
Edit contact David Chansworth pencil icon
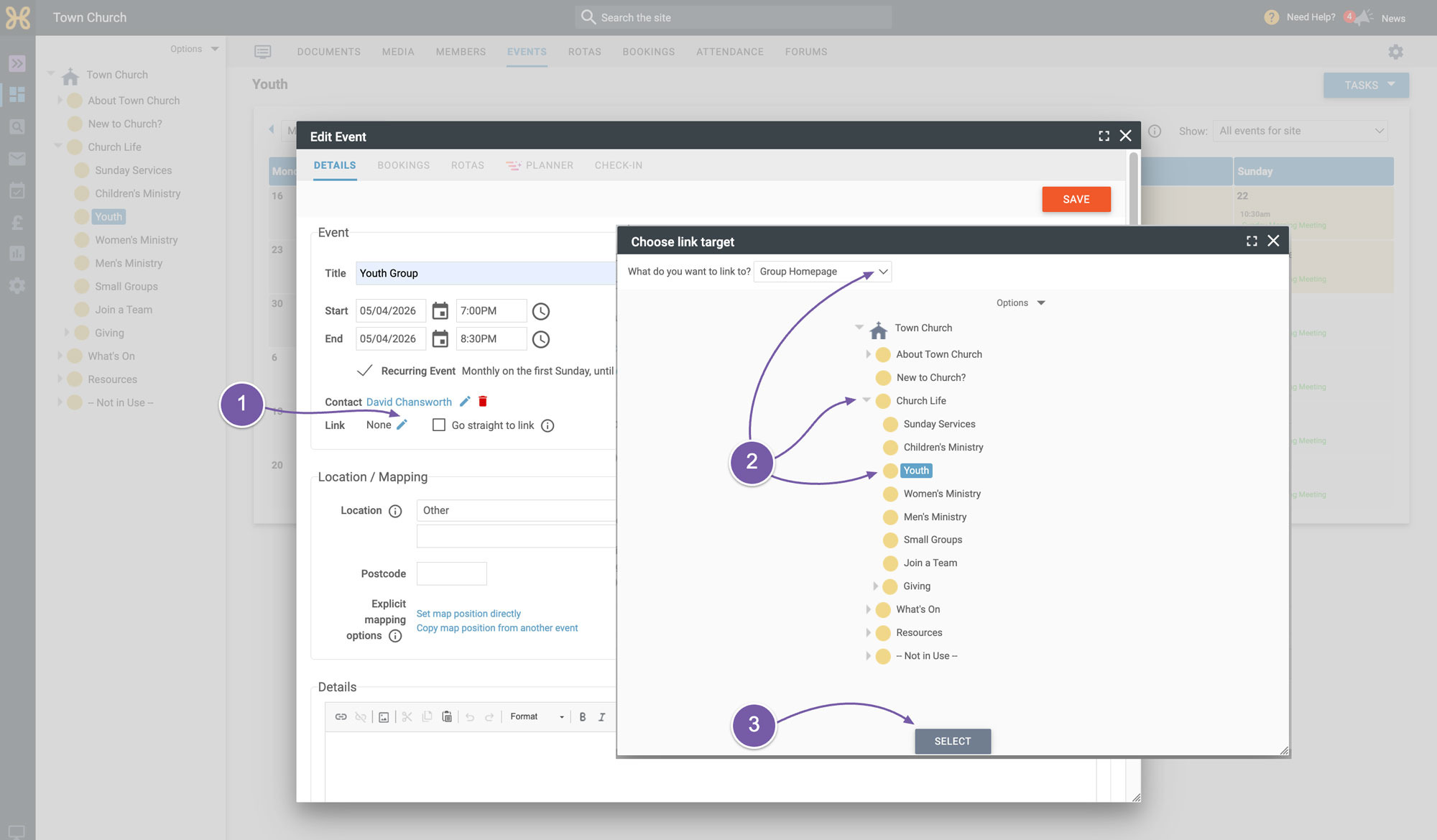tap(465, 402)
